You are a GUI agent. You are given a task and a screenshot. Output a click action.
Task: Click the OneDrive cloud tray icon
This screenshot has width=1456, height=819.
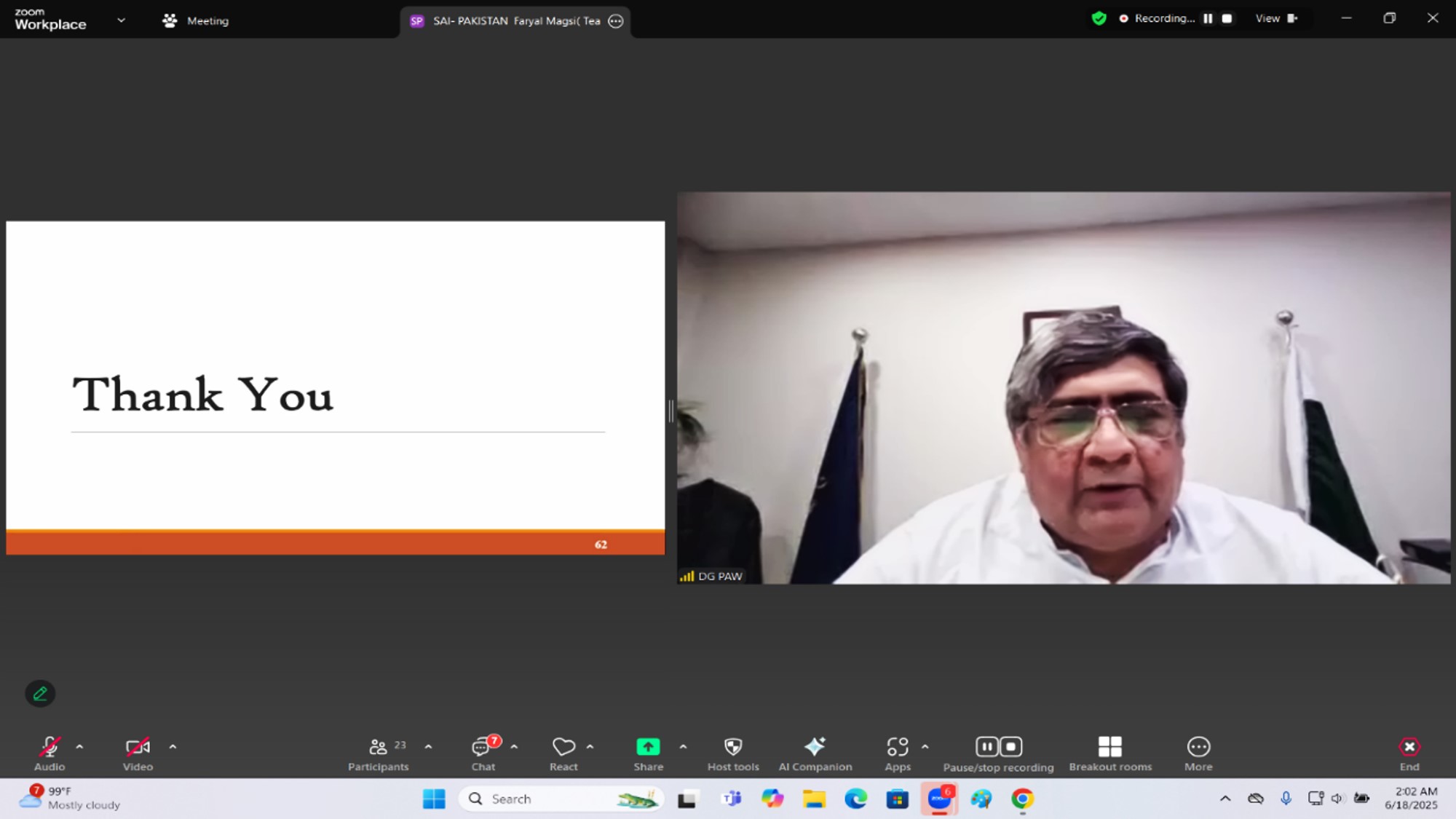[x=1255, y=799]
